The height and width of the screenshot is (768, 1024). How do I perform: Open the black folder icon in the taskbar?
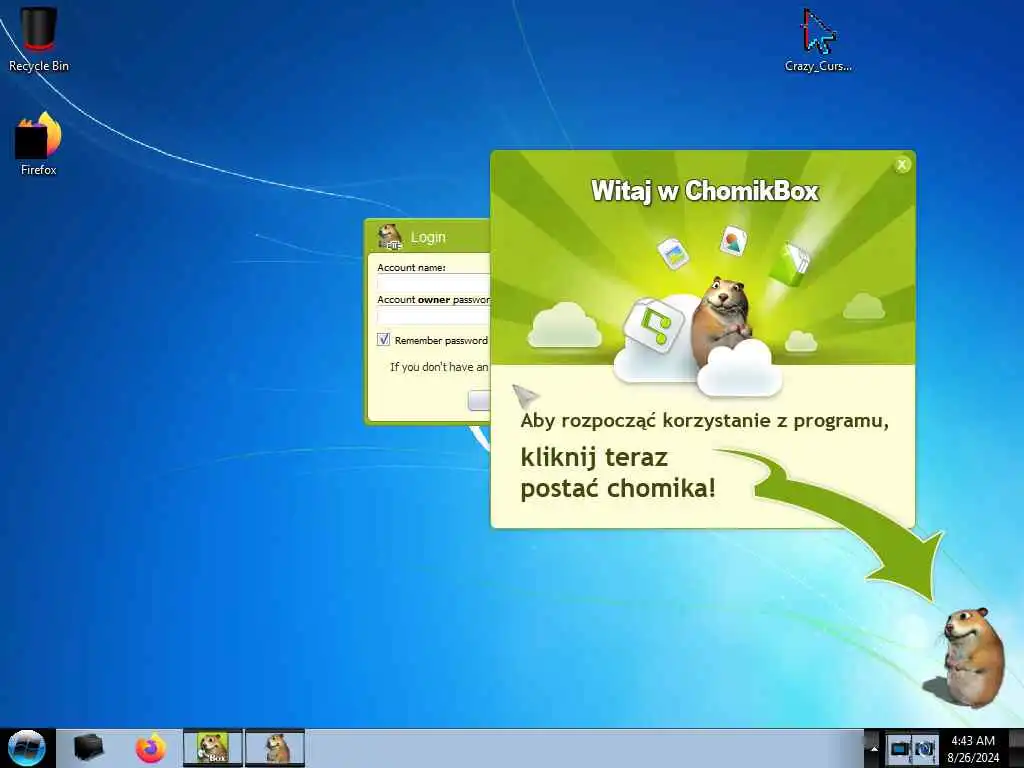pos(88,748)
